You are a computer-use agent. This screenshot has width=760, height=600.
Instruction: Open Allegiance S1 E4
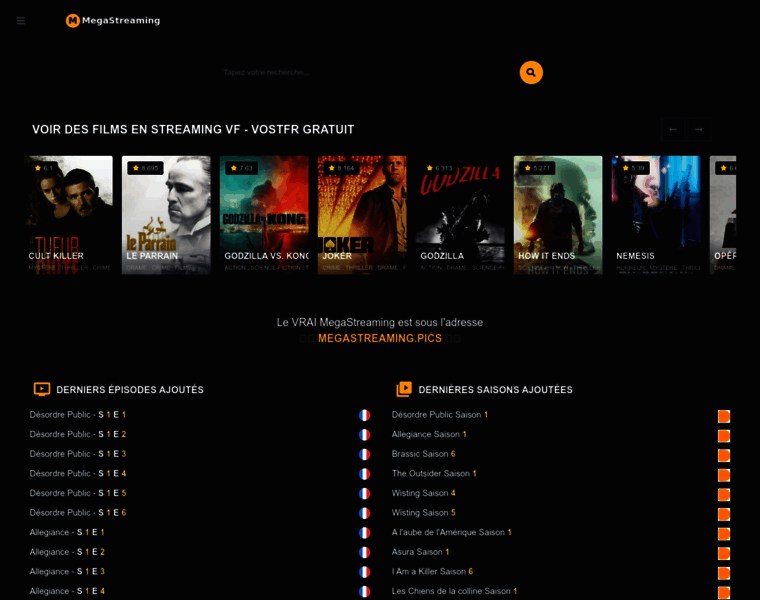(67, 591)
